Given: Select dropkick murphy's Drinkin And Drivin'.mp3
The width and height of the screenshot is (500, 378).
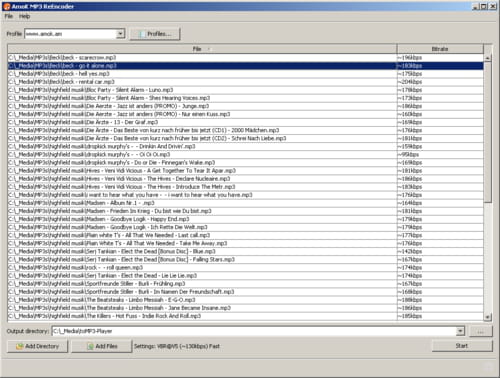Looking at the screenshot, I should [x=245, y=146].
